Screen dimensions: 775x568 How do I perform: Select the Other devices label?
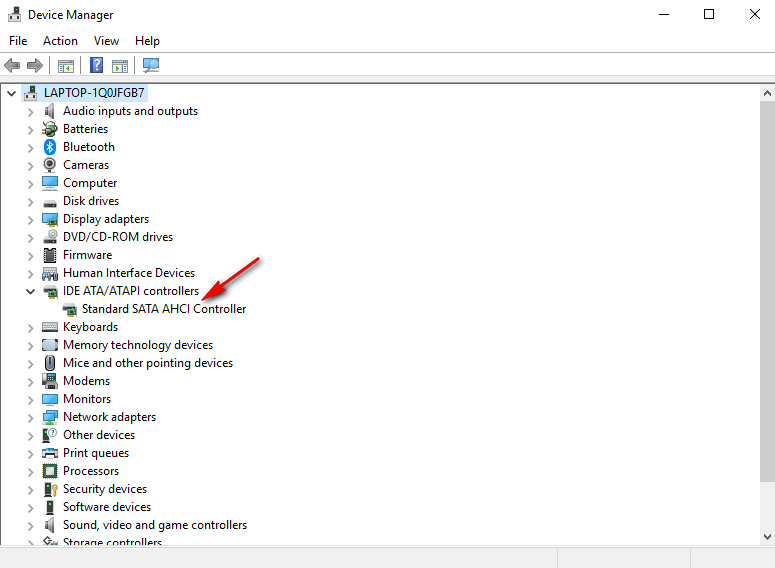click(x=99, y=435)
